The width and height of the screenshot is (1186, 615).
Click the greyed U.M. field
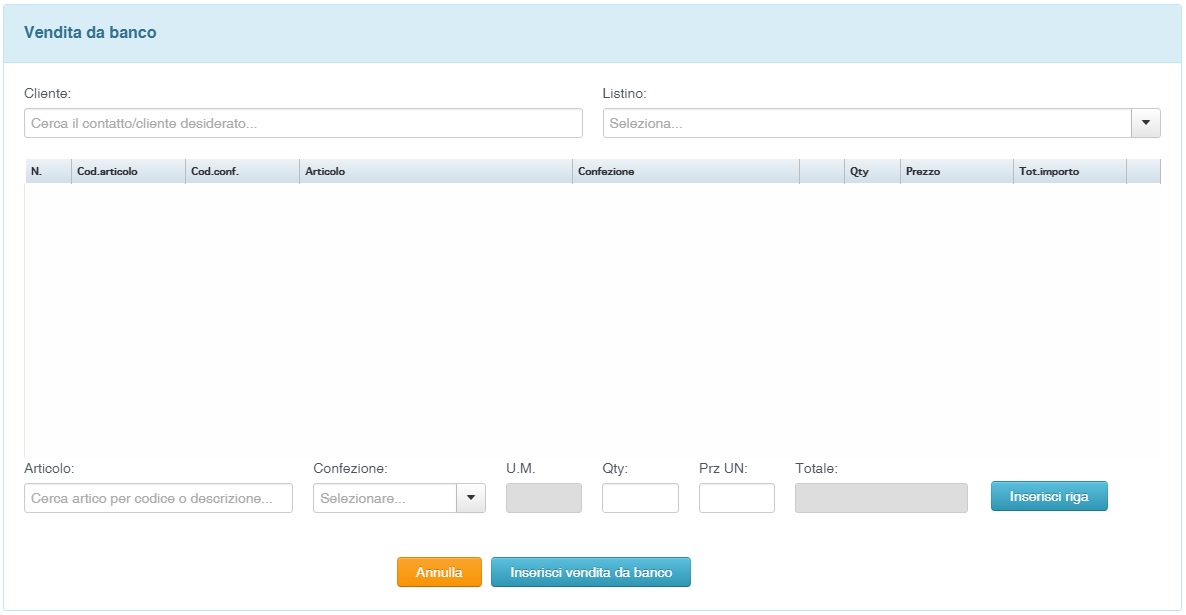[544, 498]
